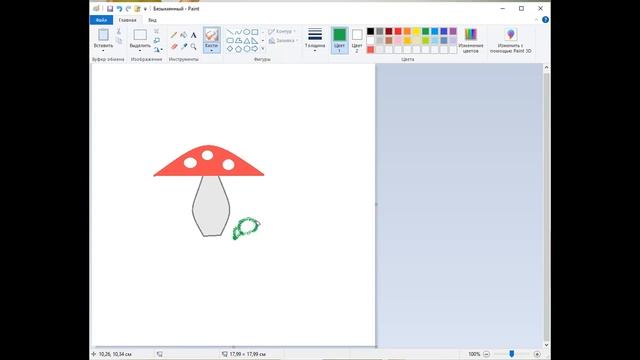Choose the Diamond shape
This screenshot has height=360, width=640.
click(230, 49)
